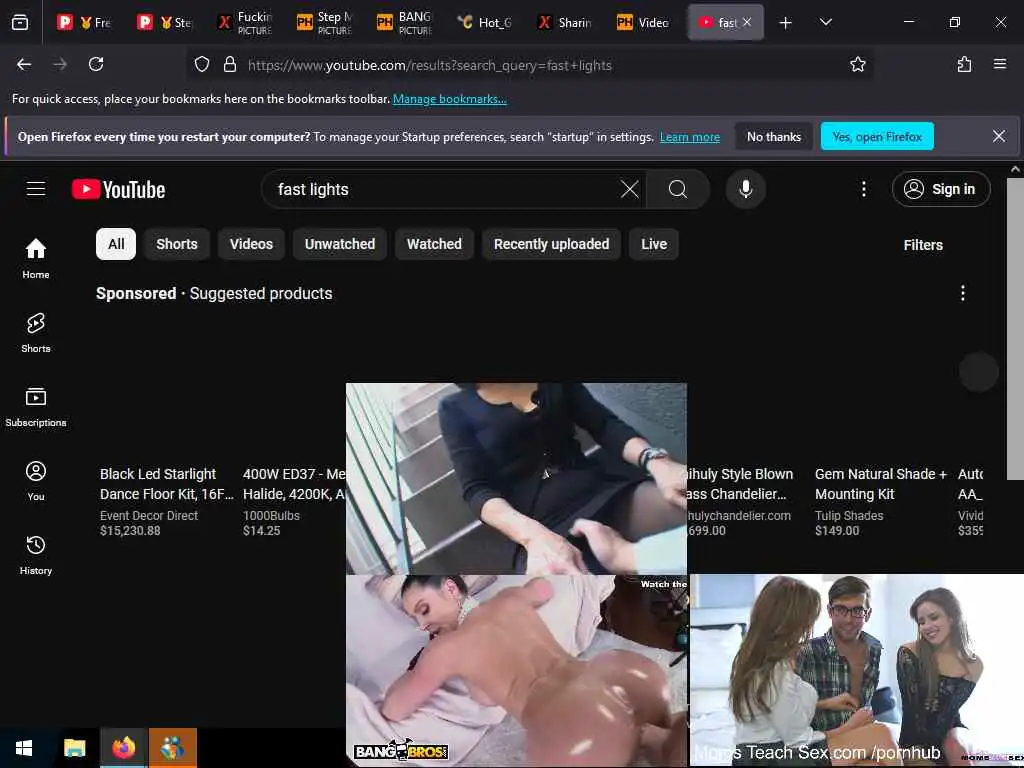Open Shorts in the YouTube sidebar
The image size is (1024, 768).
(36, 332)
